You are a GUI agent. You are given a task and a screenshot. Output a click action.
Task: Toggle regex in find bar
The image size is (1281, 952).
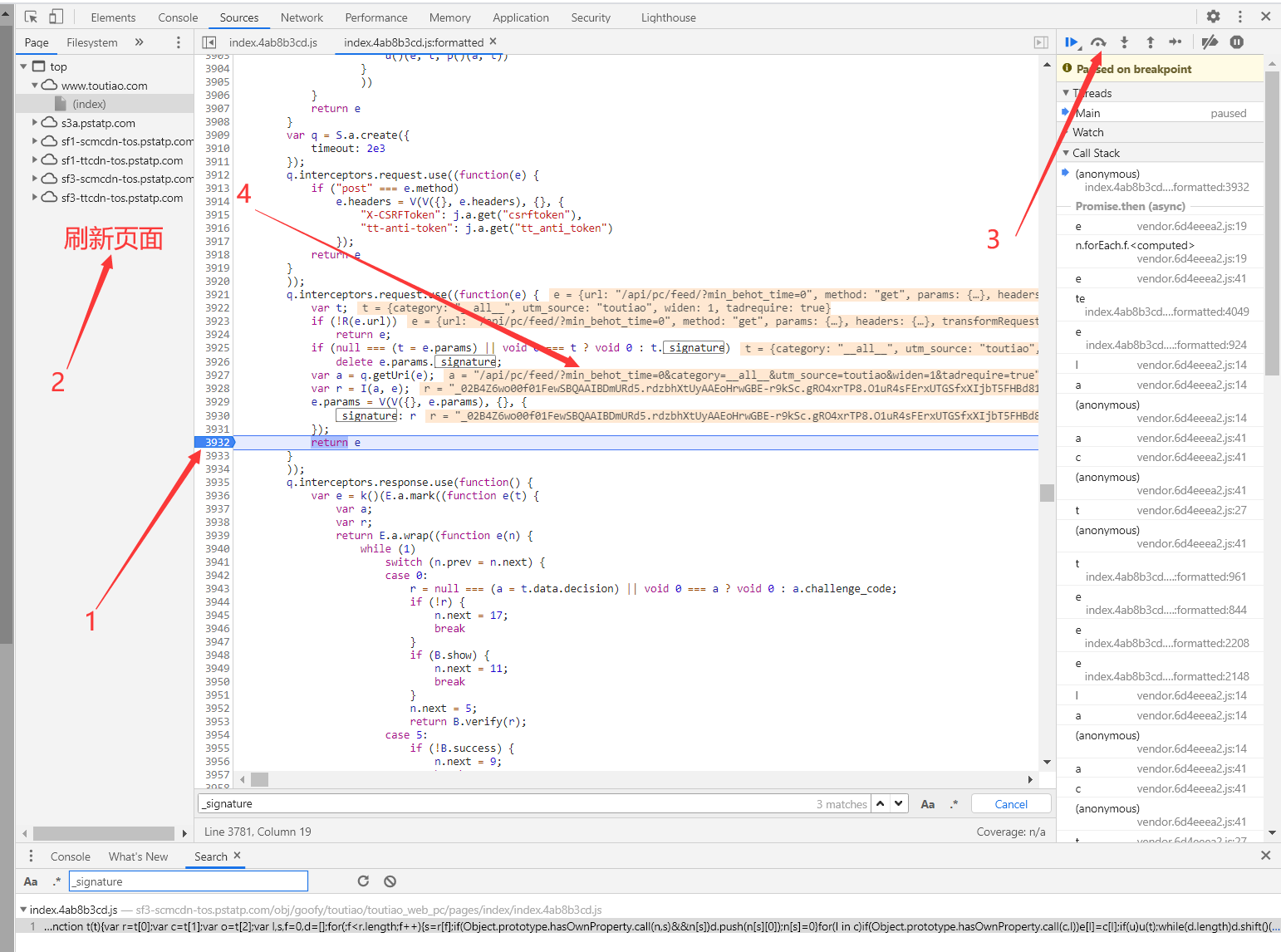point(955,804)
